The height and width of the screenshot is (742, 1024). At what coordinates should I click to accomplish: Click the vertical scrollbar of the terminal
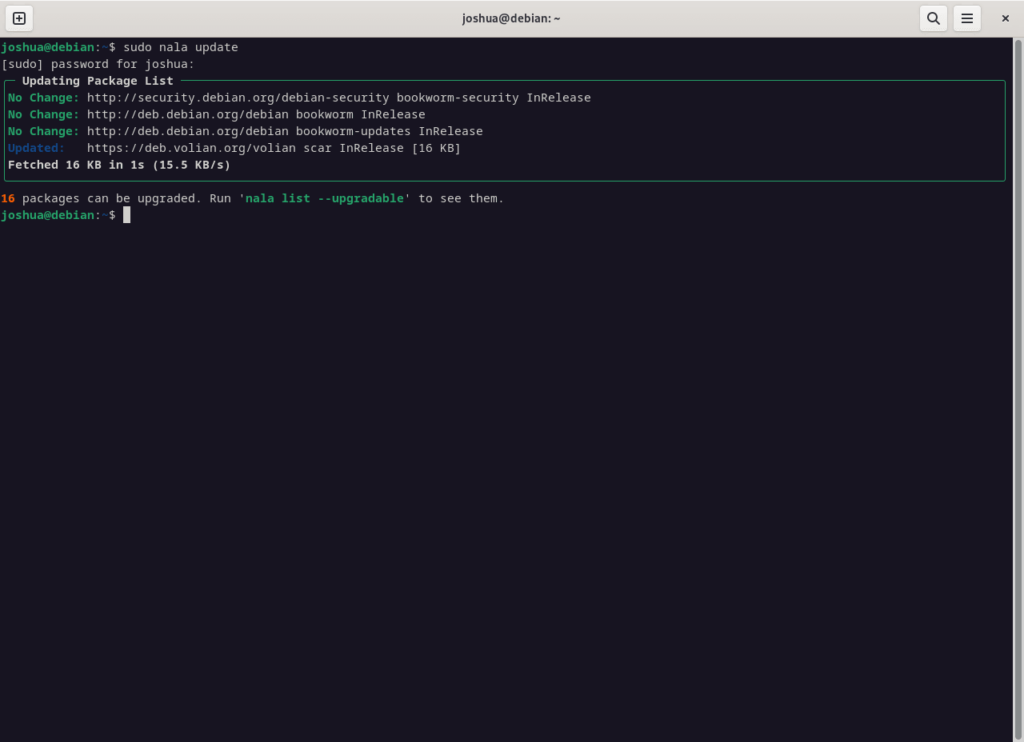[1017, 389]
